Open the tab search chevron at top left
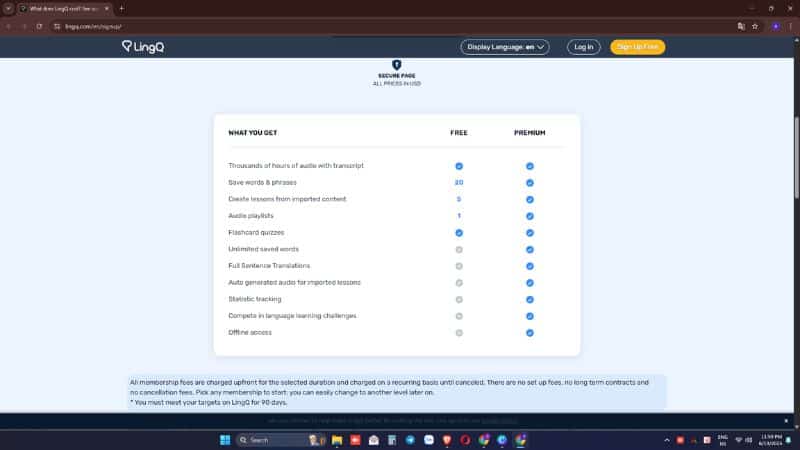Viewport: 800px width, 450px height. pos(8,8)
